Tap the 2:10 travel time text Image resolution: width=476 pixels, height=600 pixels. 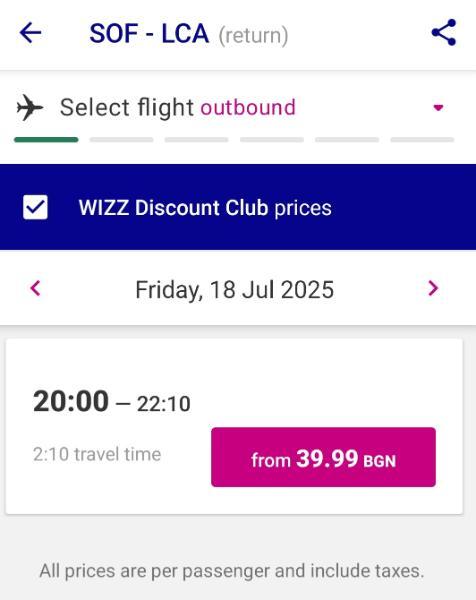[x=97, y=454]
